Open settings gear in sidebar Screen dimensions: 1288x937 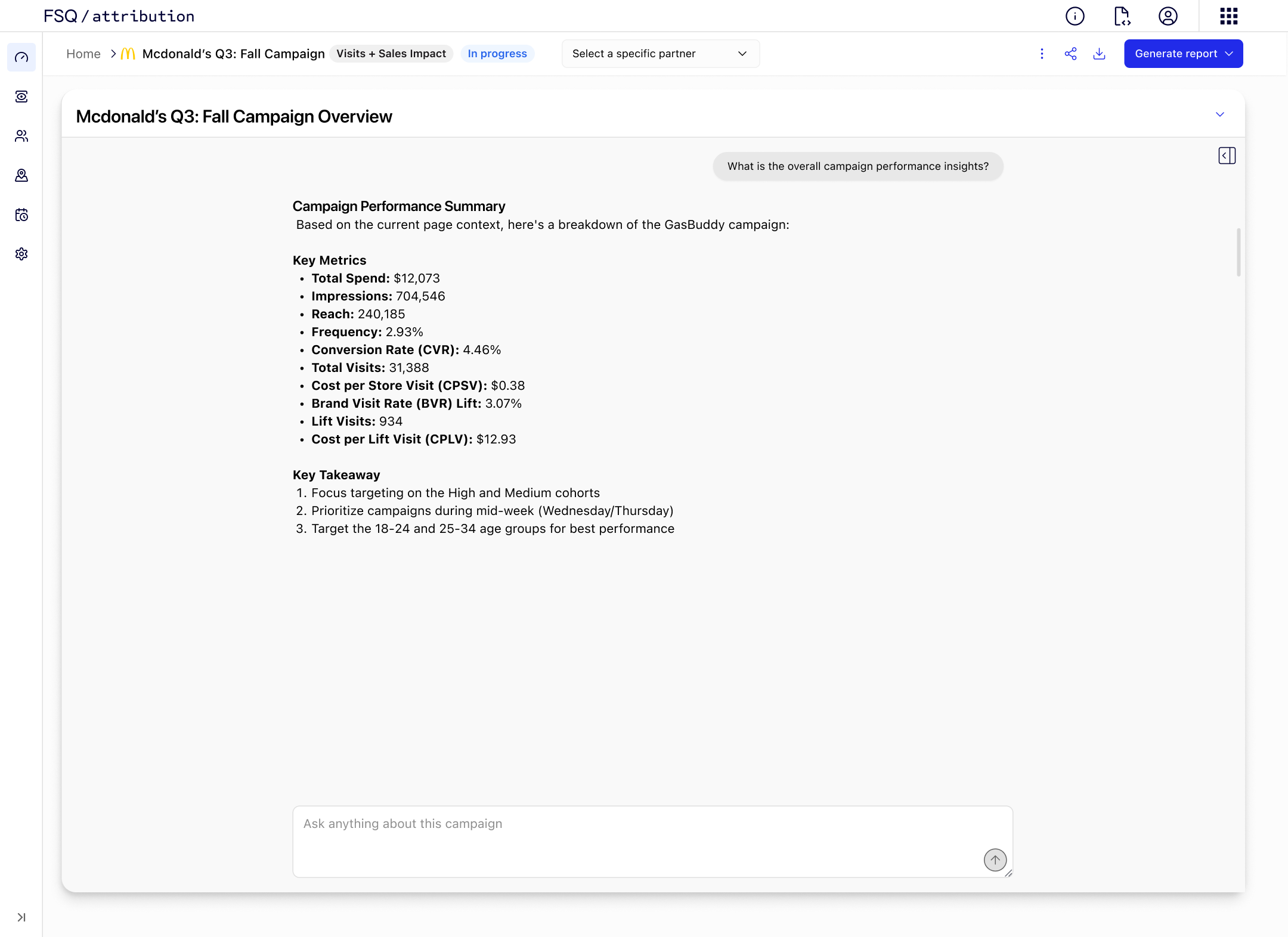tap(21, 254)
